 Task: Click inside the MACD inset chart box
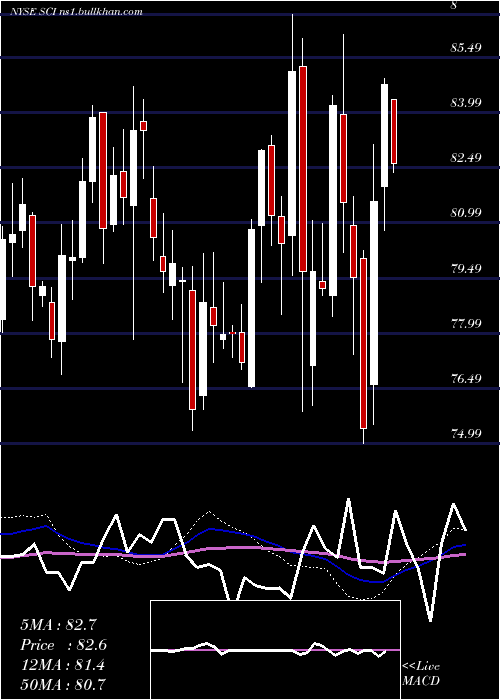point(275,650)
